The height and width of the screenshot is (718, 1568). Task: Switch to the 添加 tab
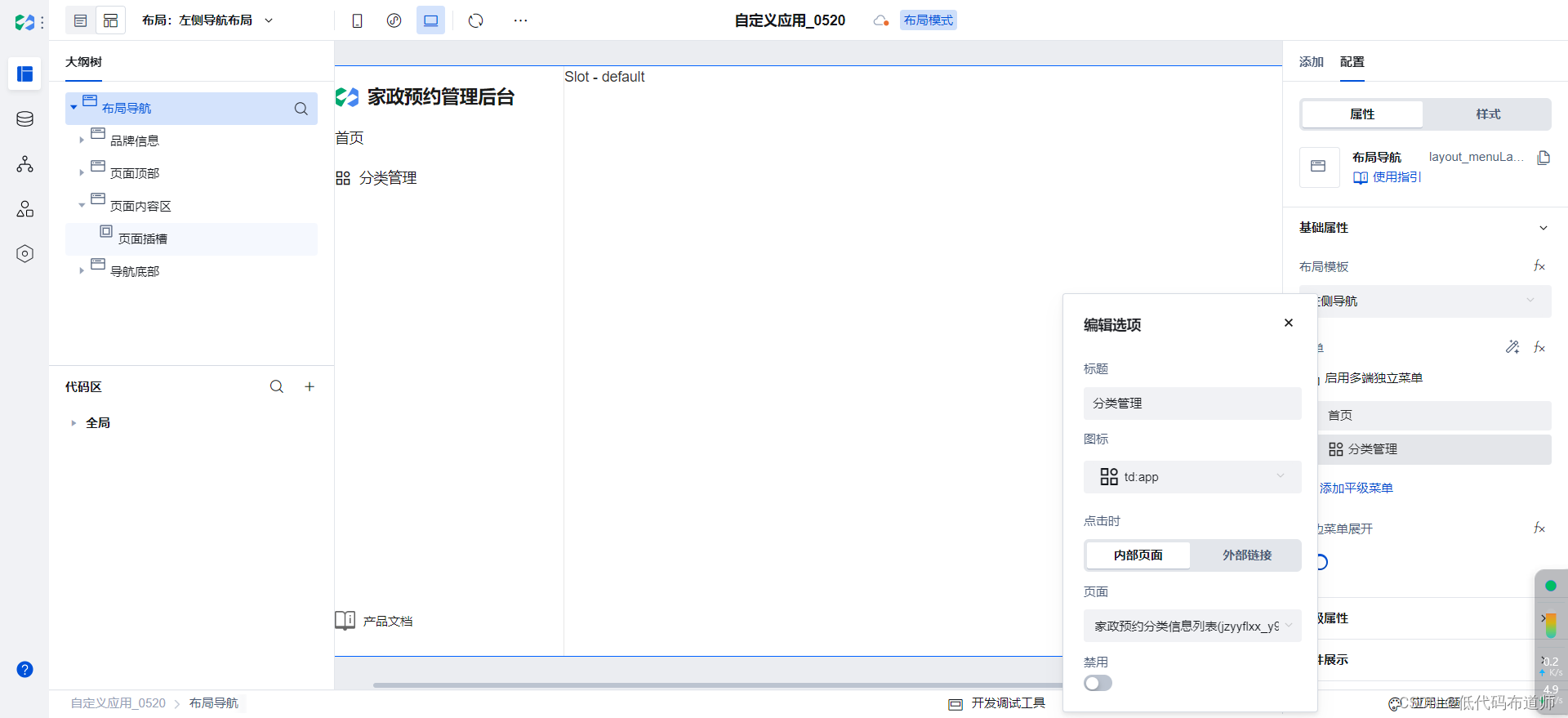[1311, 62]
